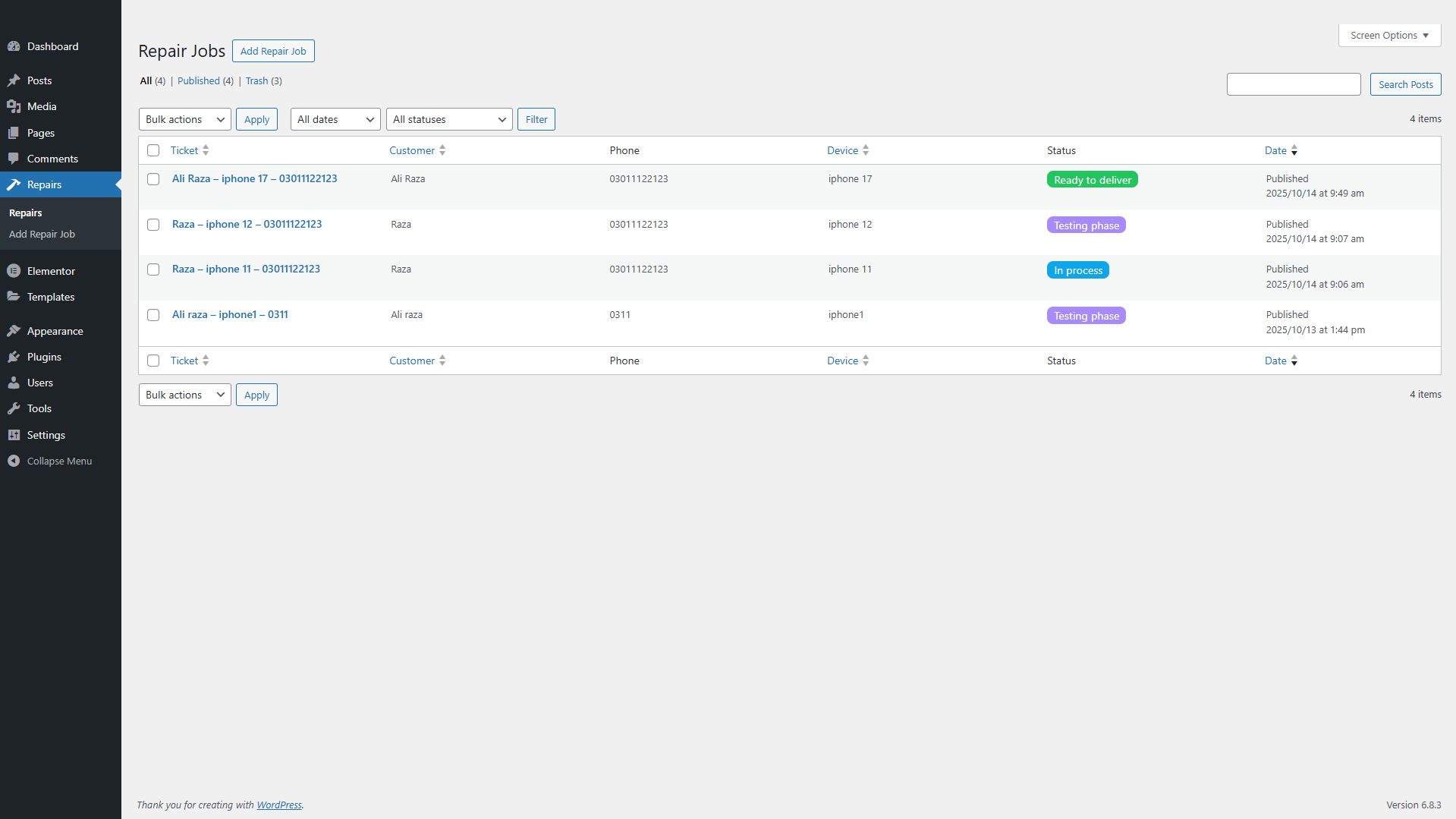
Task: Click Testing phase badge in iphone1 row
Action: click(x=1086, y=316)
